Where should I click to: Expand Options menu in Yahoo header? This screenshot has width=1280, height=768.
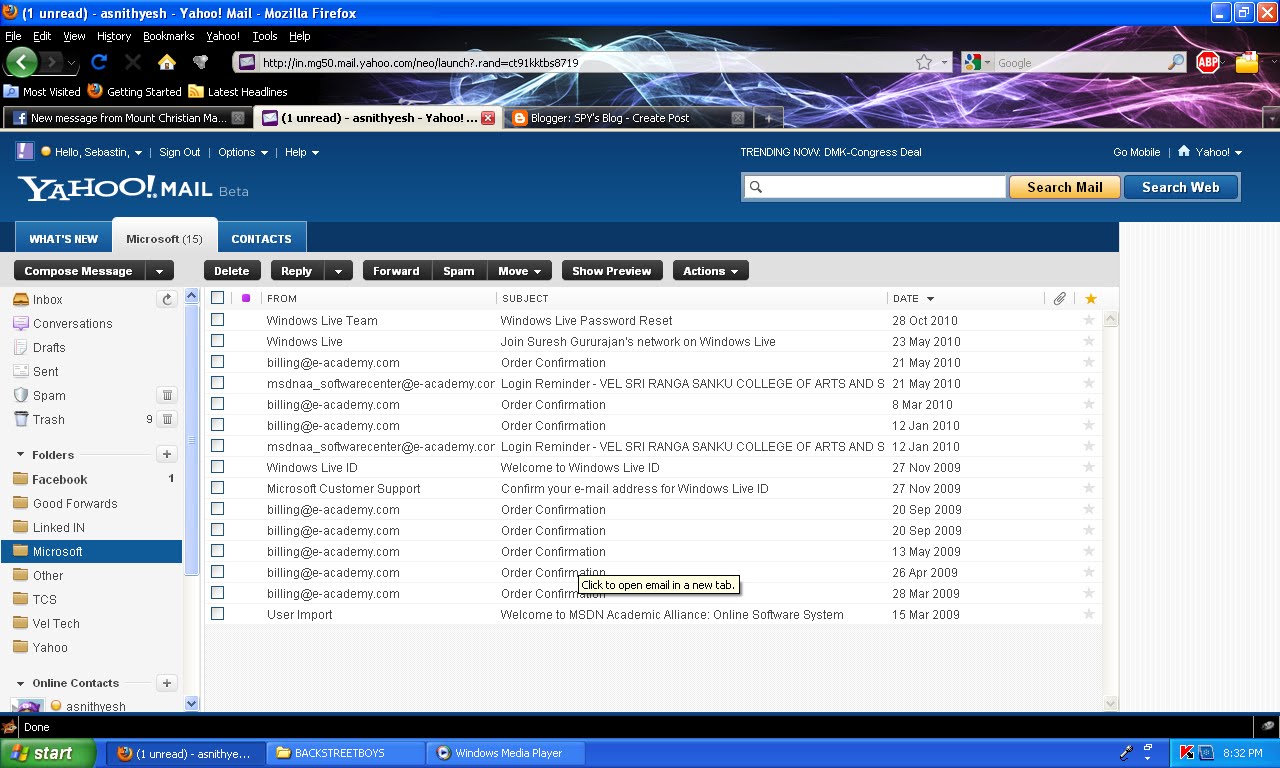[243, 152]
